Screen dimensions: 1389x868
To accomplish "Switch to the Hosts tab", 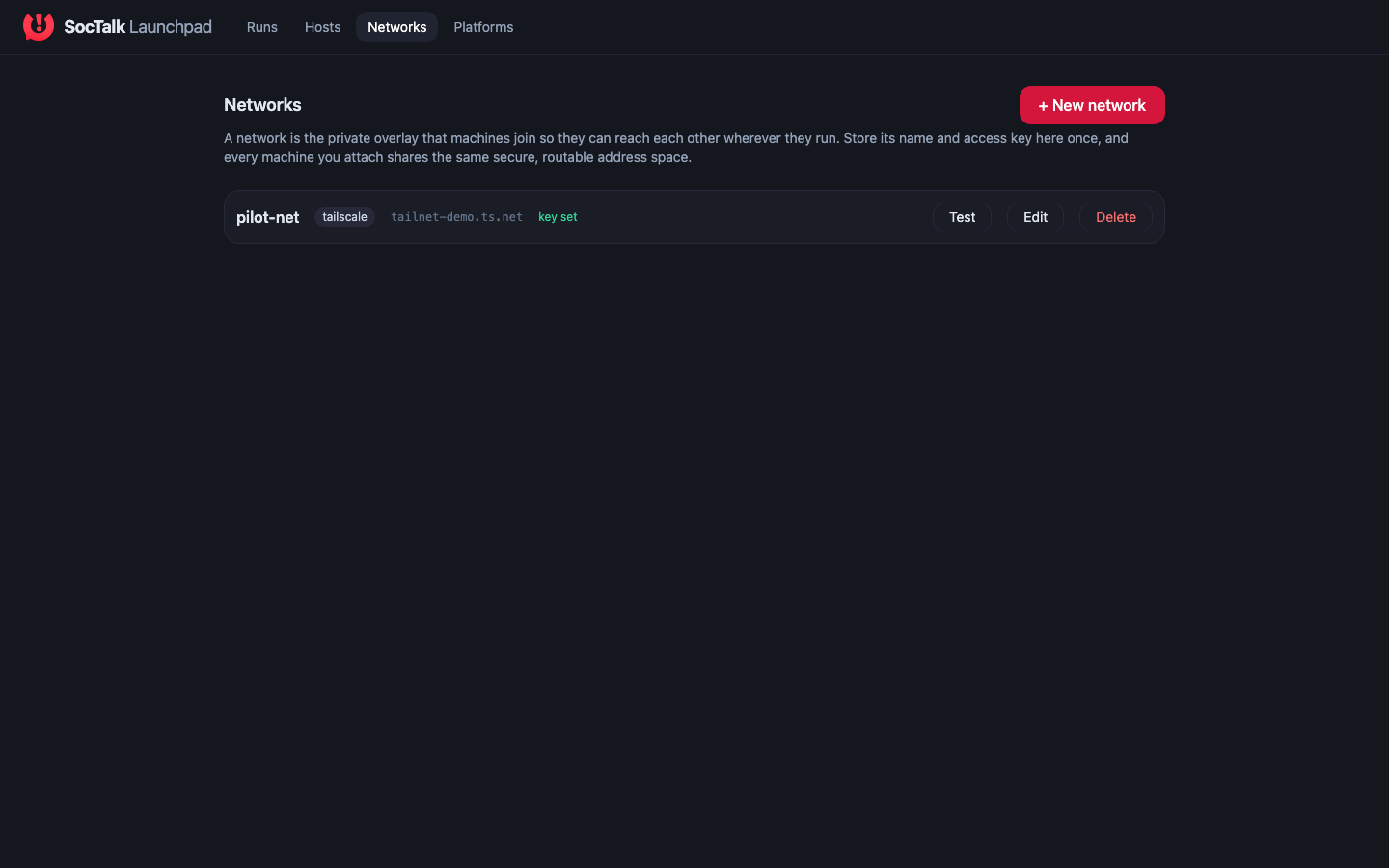I will point(323,27).
